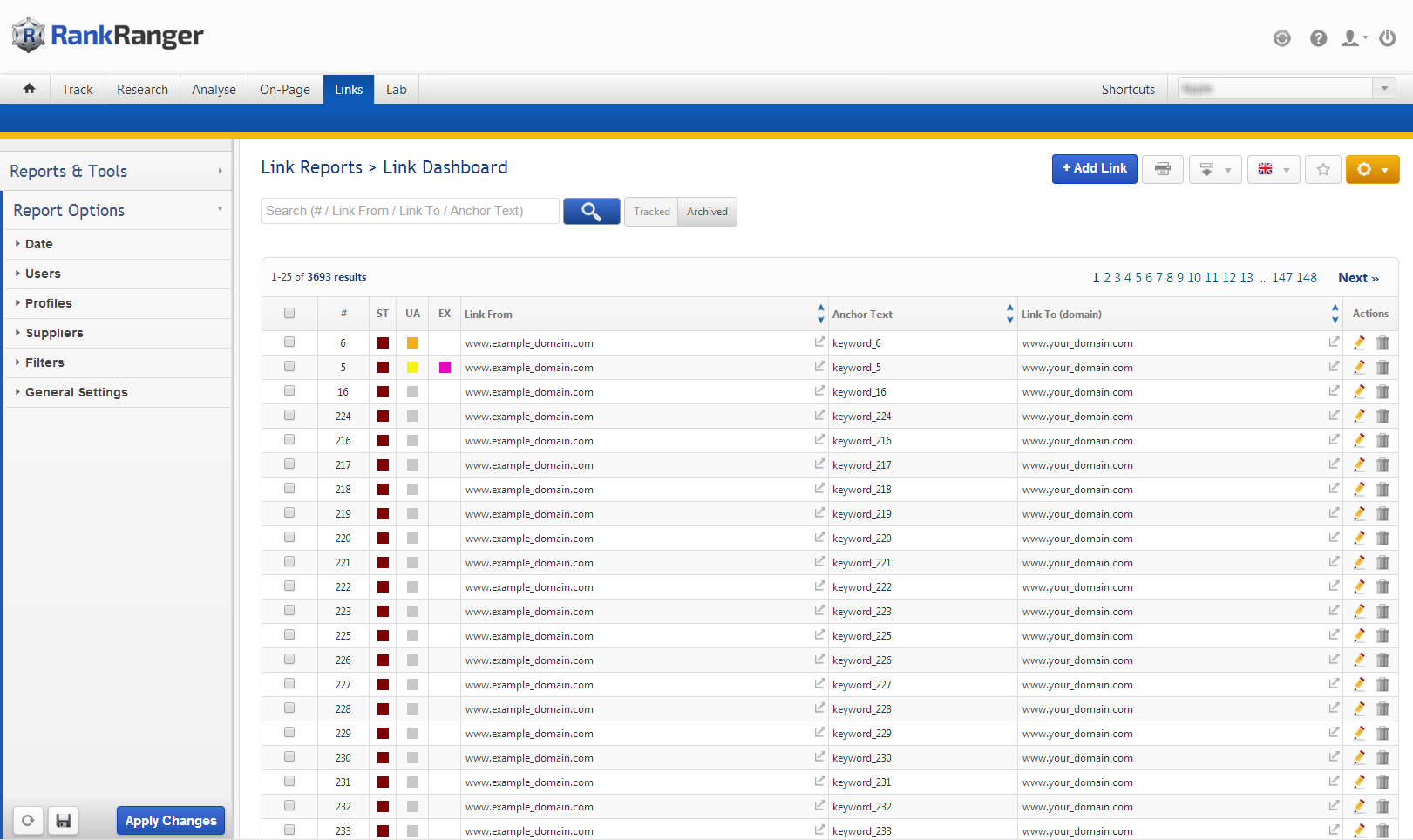1413x840 pixels.
Task: Click the power logout icon
Action: click(x=1387, y=38)
